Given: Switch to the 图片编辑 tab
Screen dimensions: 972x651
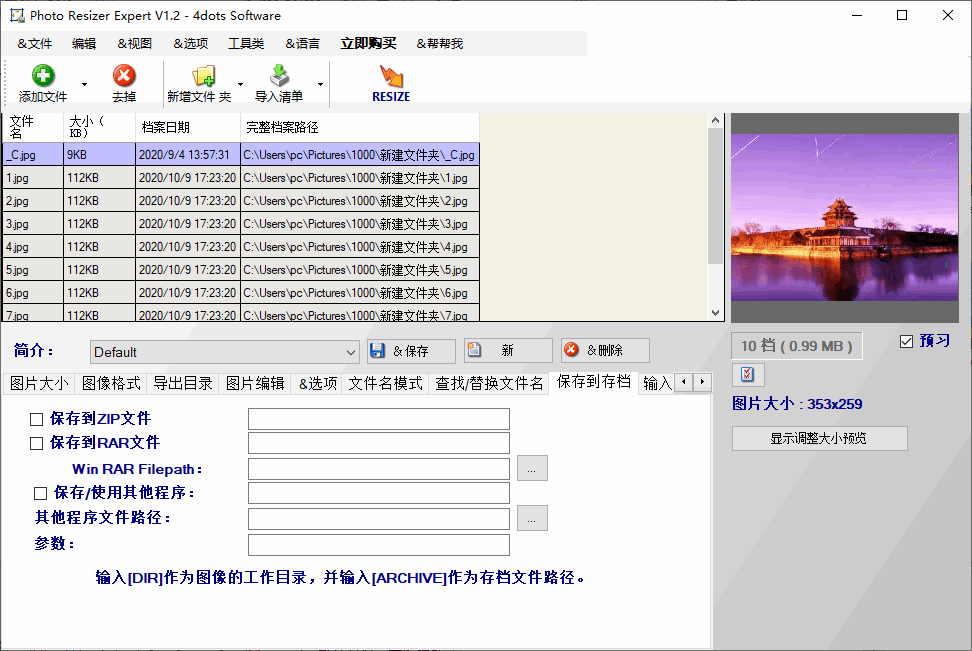Looking at the screenshot, I should pos(255,384).
